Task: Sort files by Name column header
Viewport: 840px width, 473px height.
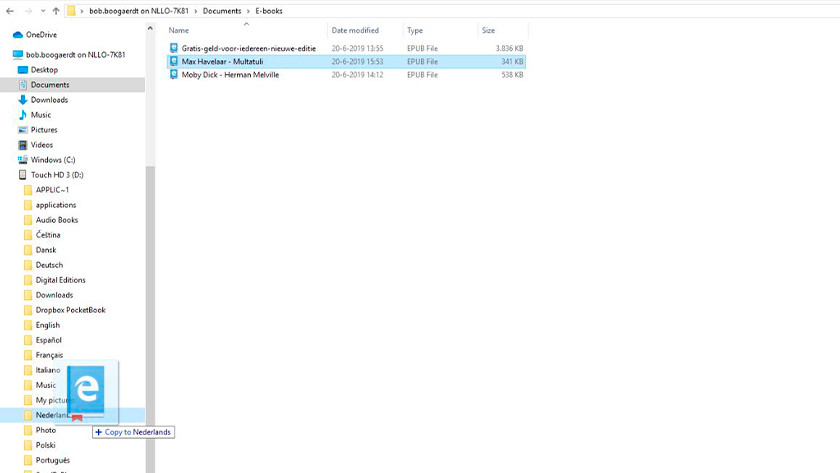Action: (x=180, y=31)
